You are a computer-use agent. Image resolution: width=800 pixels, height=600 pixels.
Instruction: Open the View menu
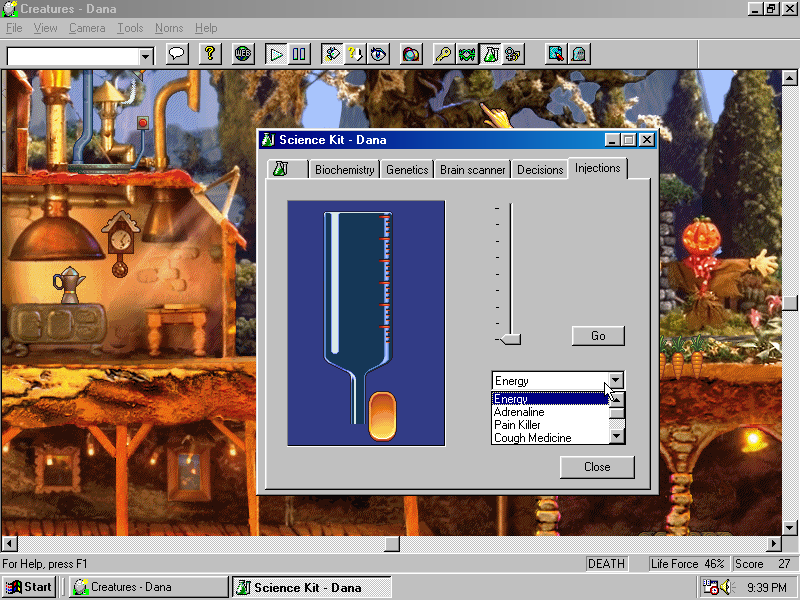point(45,28)
